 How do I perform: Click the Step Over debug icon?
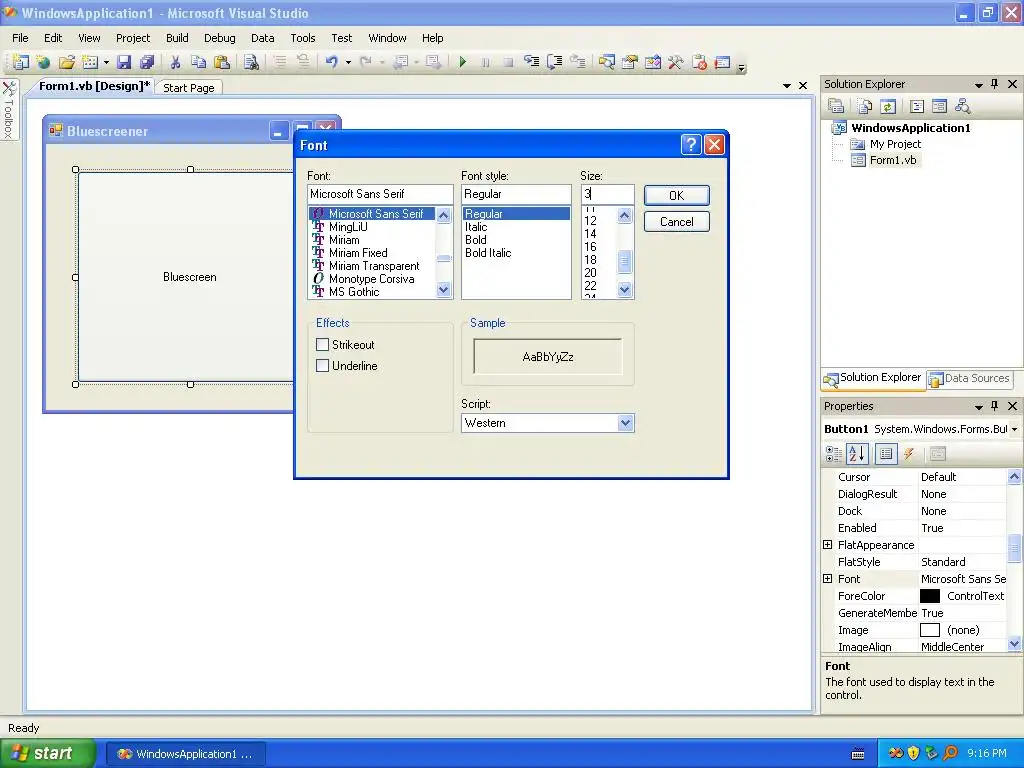[554, 62]
